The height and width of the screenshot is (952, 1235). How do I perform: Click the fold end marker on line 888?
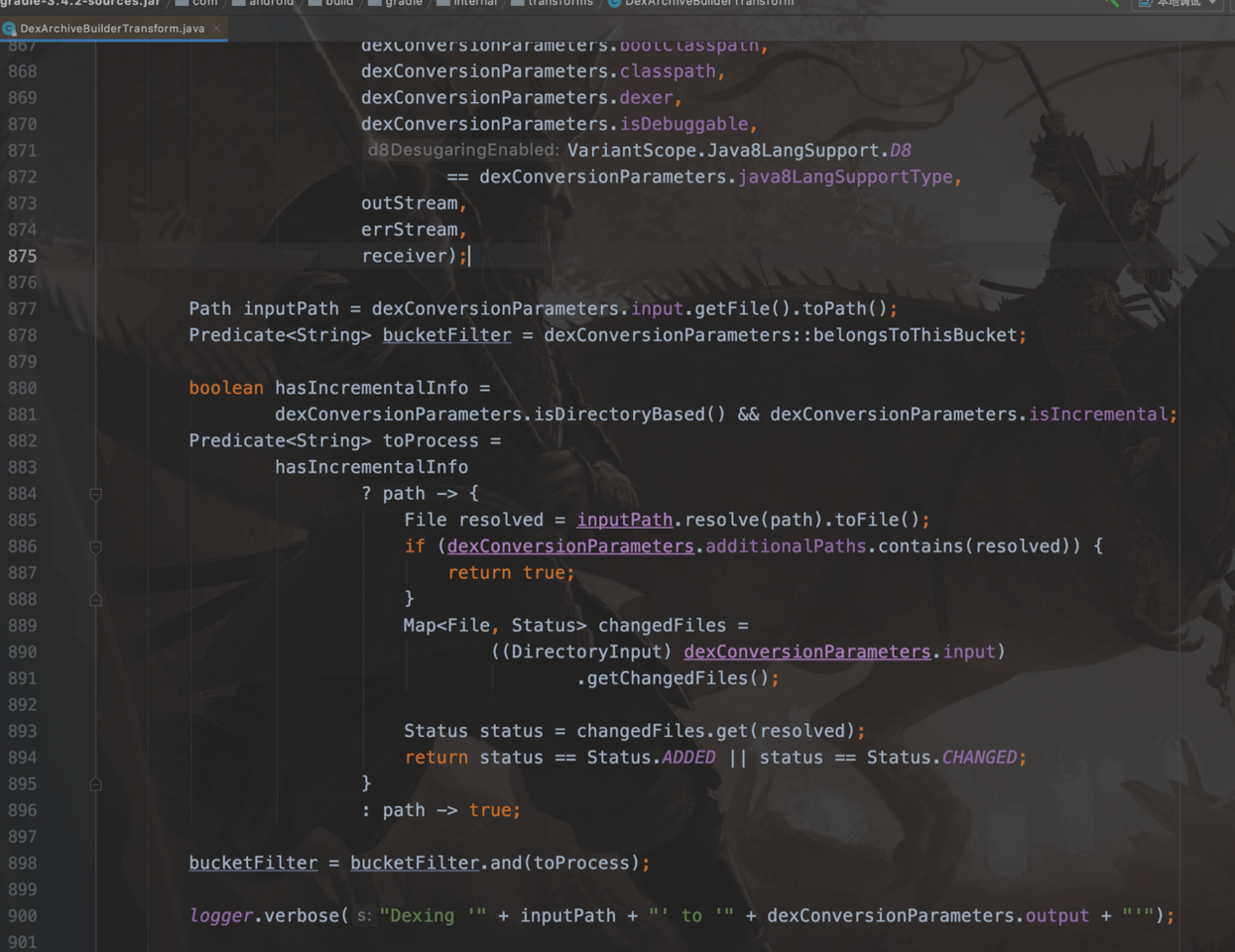pyautogui.click(x=96, y=599)
